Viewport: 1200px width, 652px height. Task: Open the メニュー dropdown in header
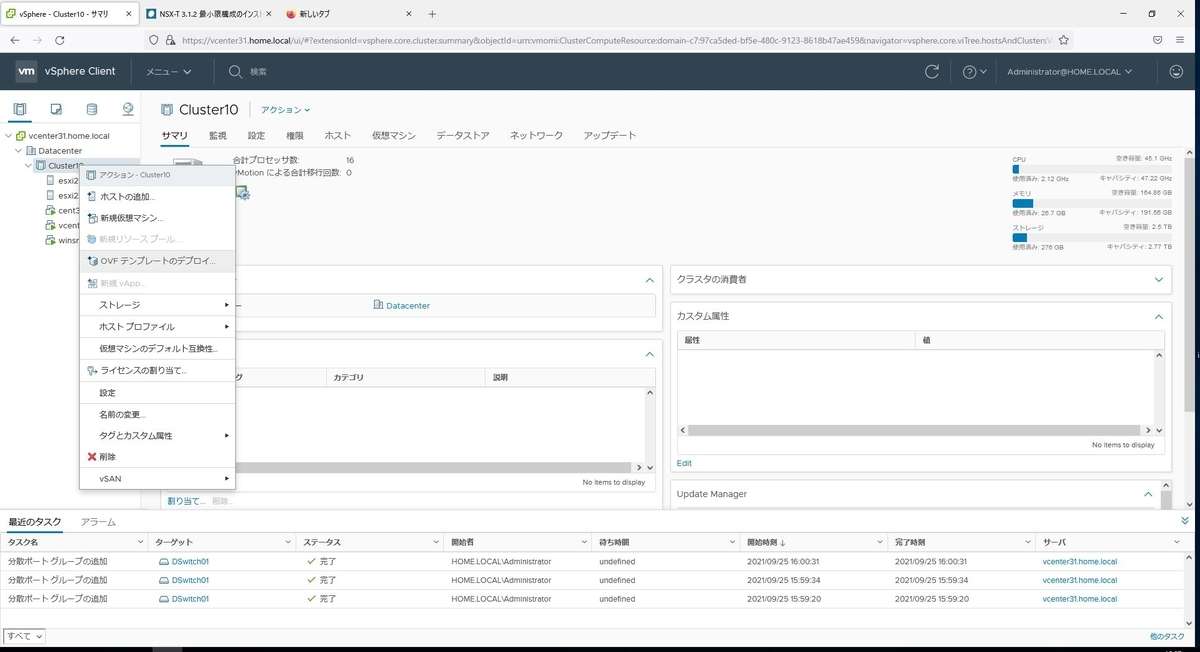[x=168, y=72]
